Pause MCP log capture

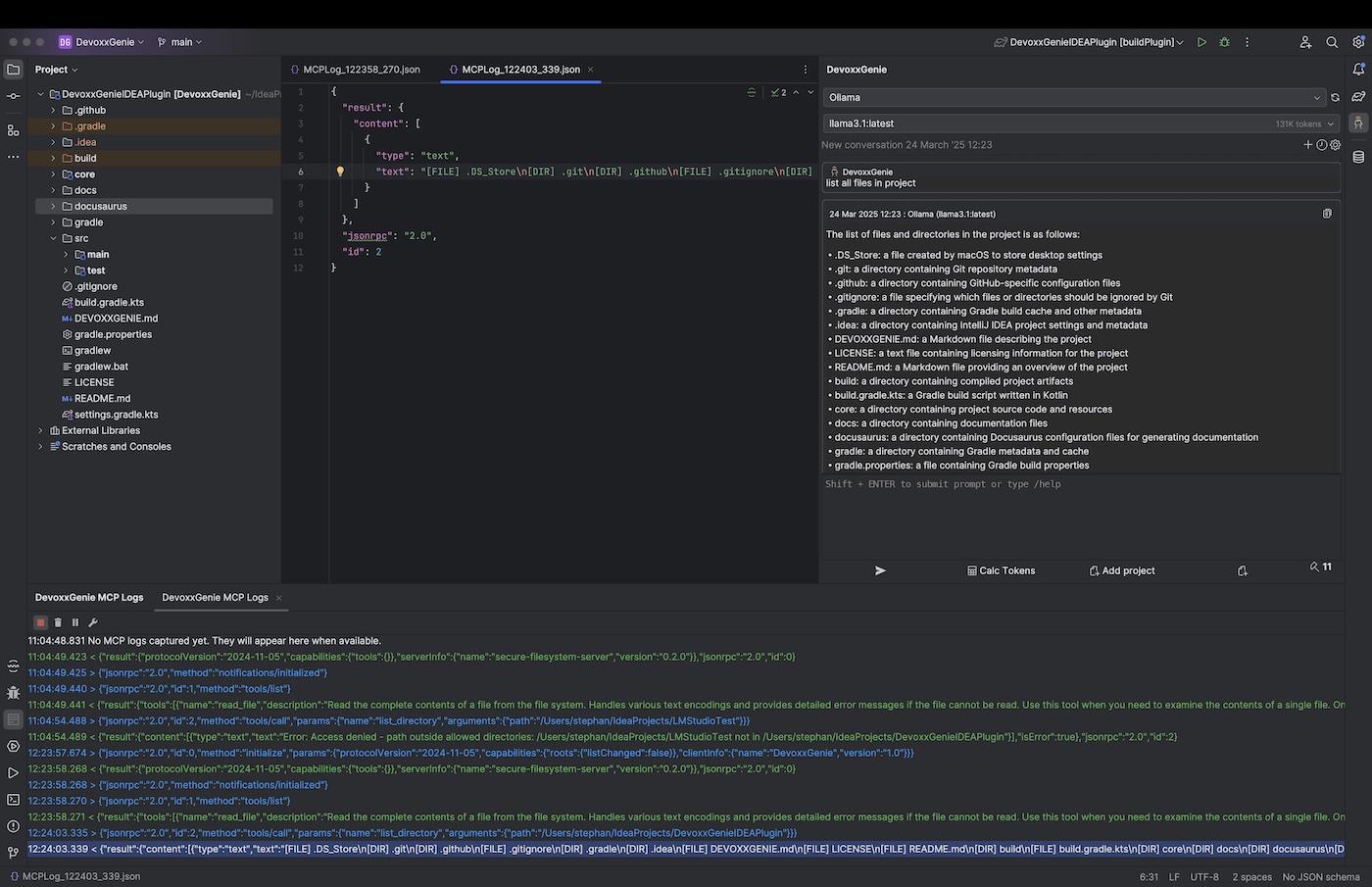[x=75, y=622]
